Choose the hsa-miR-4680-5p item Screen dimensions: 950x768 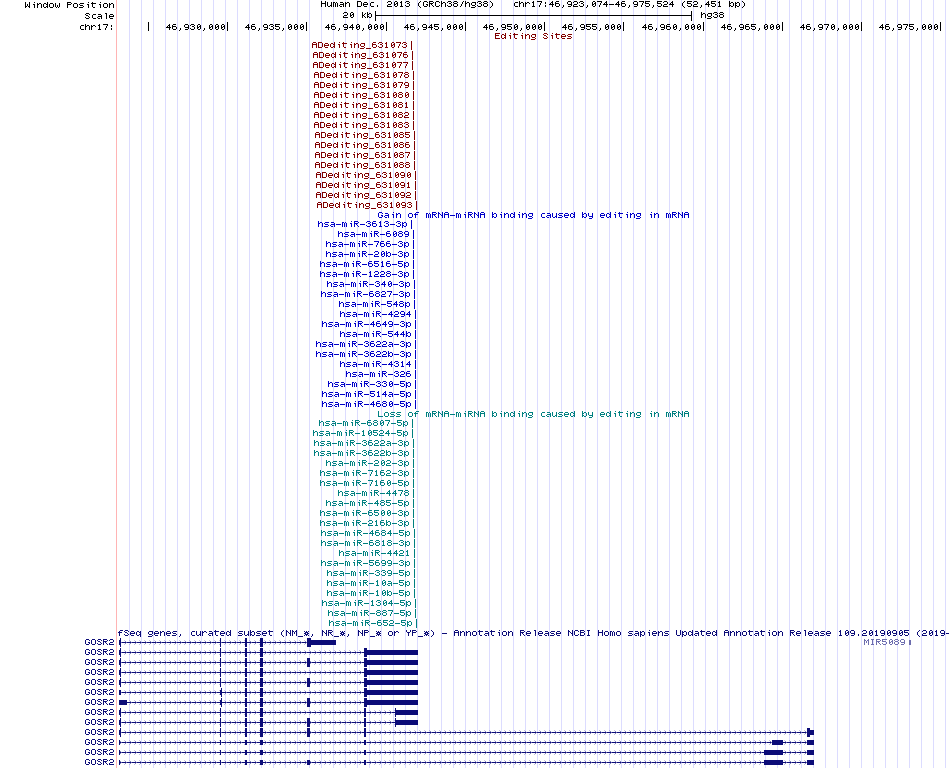coord(367,404)
